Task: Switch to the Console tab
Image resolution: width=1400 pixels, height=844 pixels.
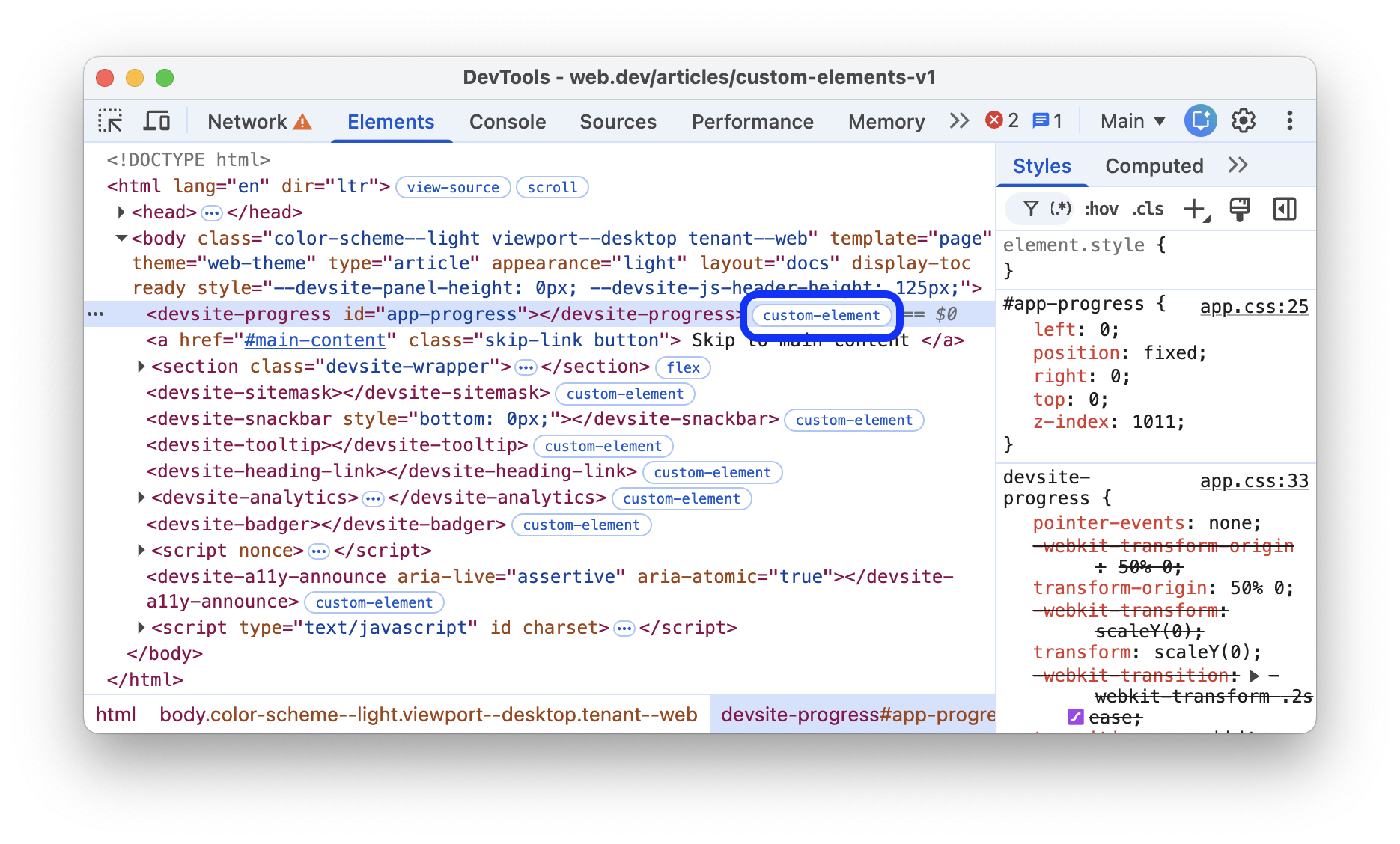Action: pyautogui.click(x=508, y=122)
